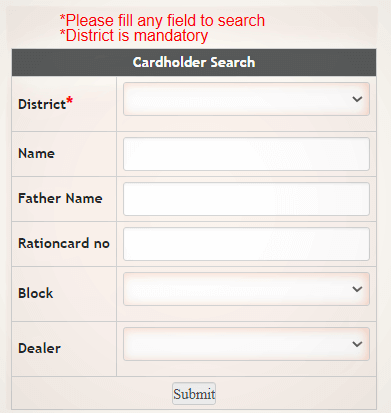Click the chevron arrow in Dealer selector

pyautogui.click(x=357, y=344)
